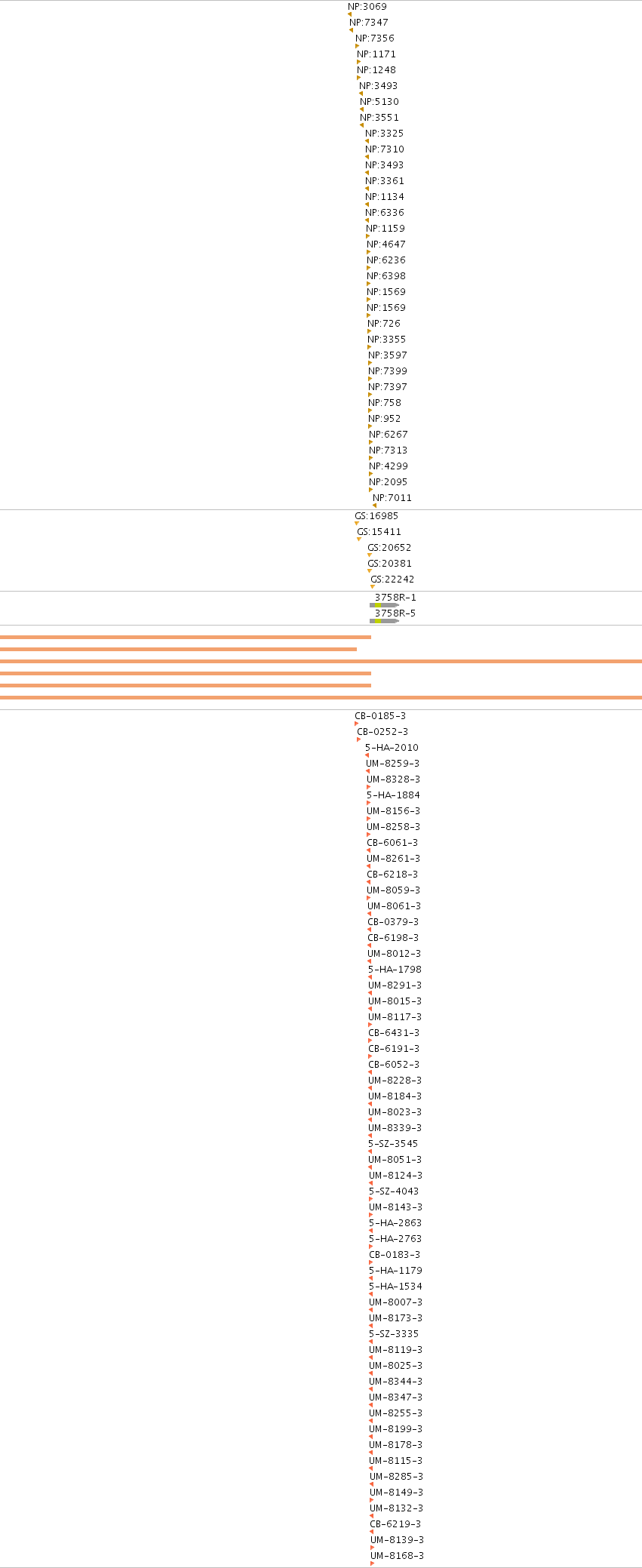Select the UM-8139-3 label

click(x=397, y=1540)
